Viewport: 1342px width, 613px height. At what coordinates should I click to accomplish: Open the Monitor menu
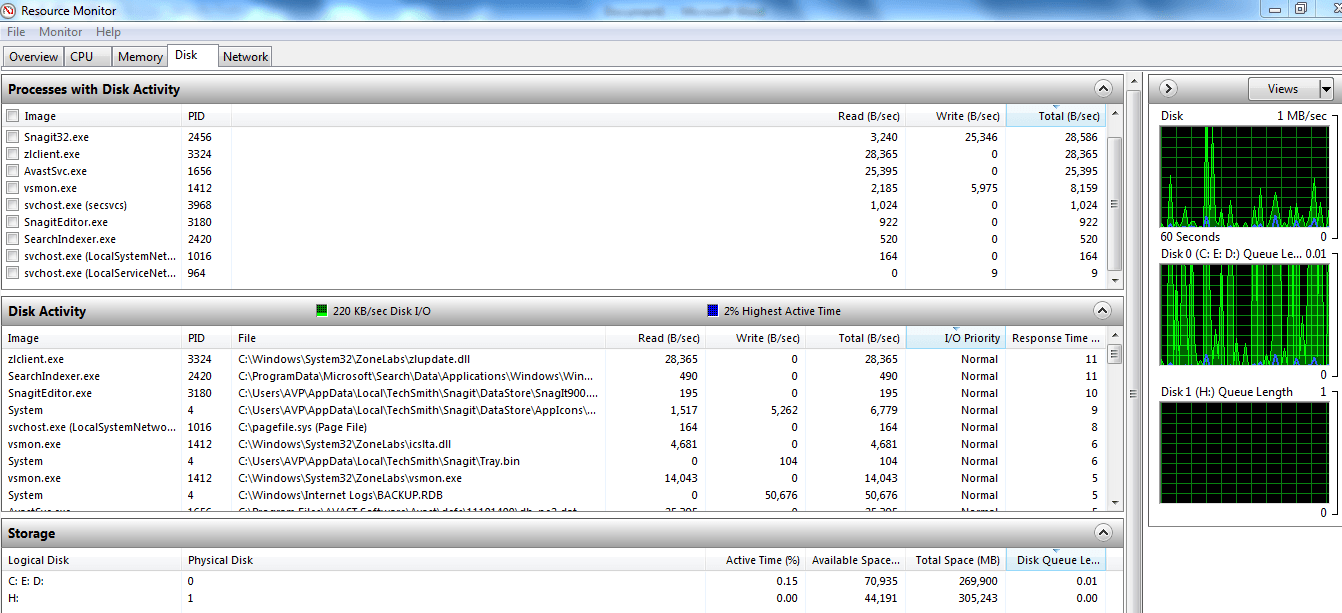point(61,32)
